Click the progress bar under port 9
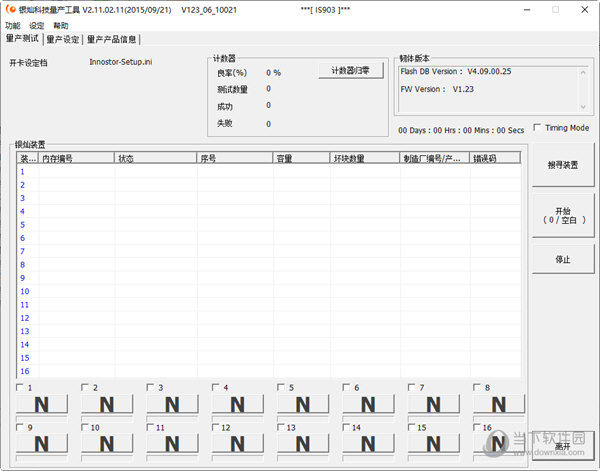Viewport: 600px width, 471px height. 42,458
